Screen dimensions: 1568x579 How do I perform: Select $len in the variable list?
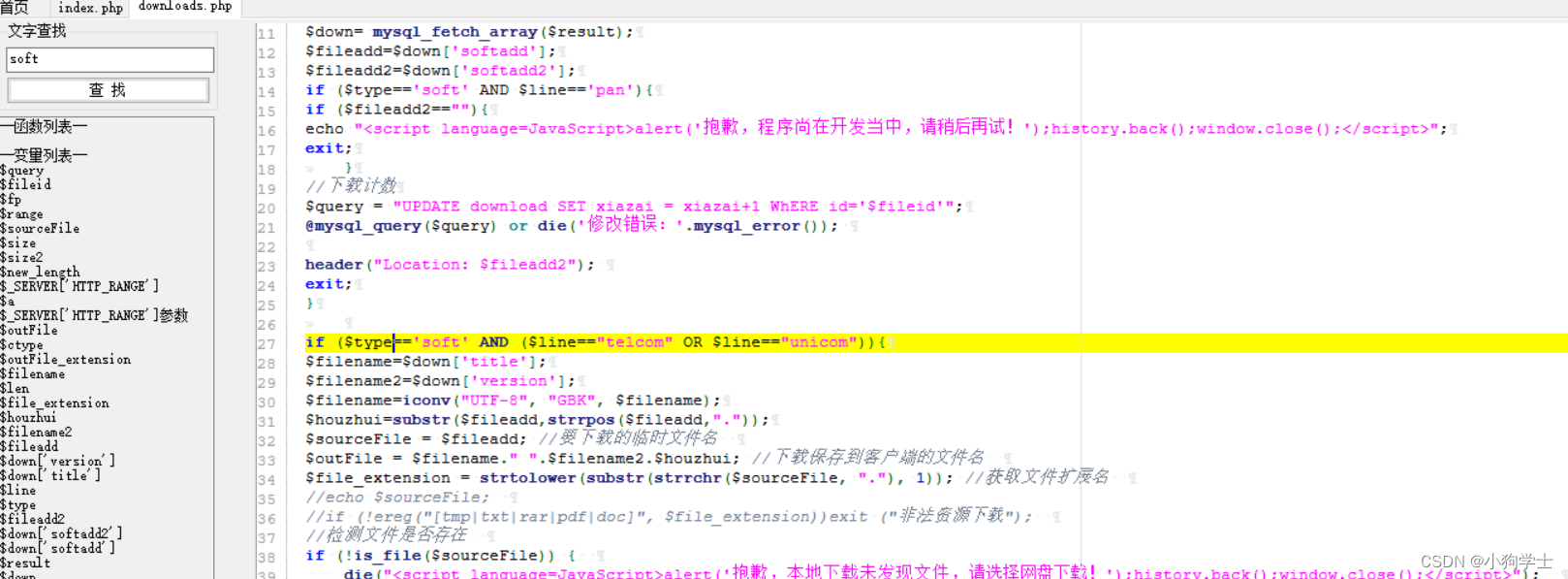(15, 388)
